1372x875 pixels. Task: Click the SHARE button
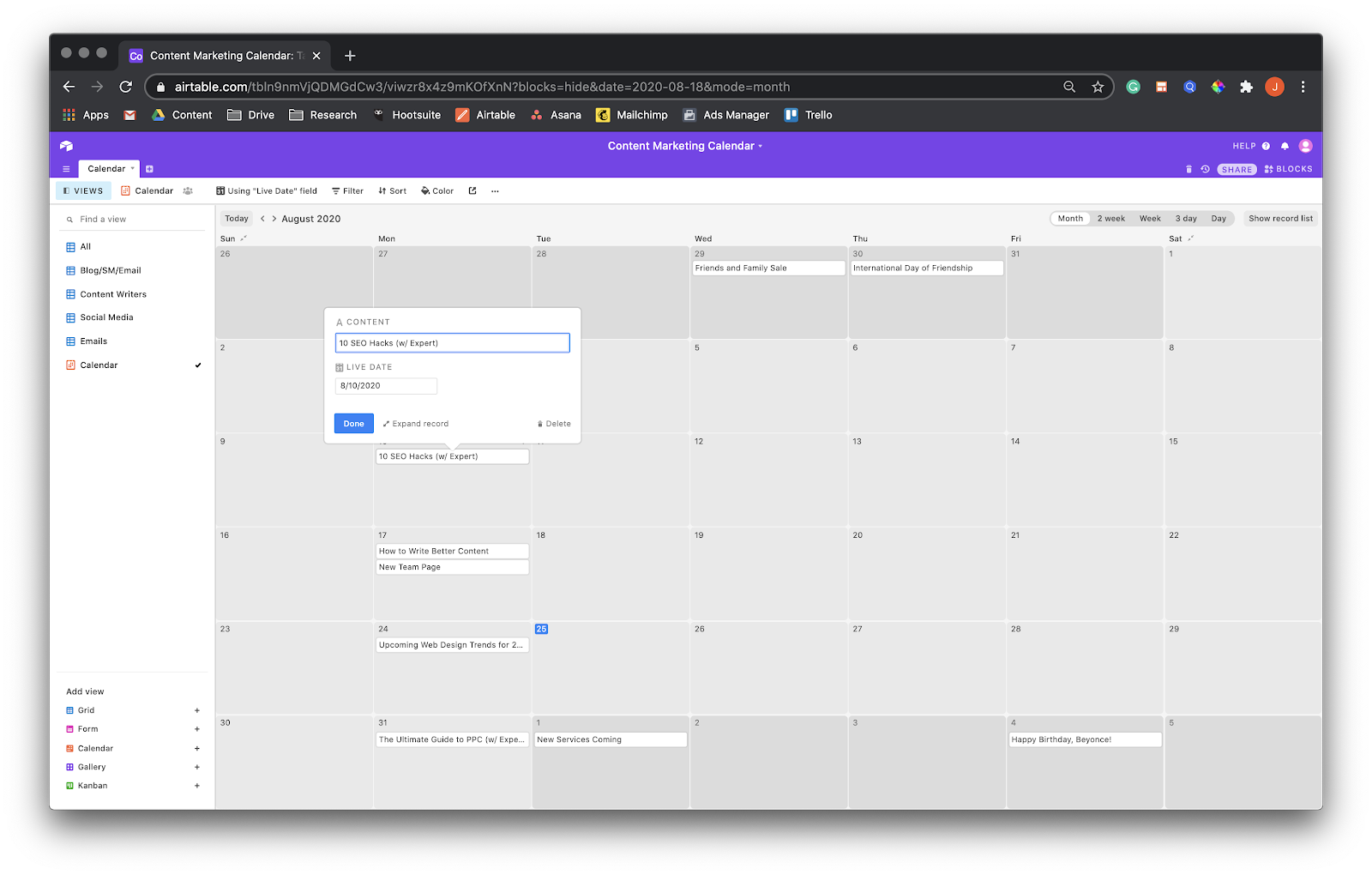tap(1237, 170)
